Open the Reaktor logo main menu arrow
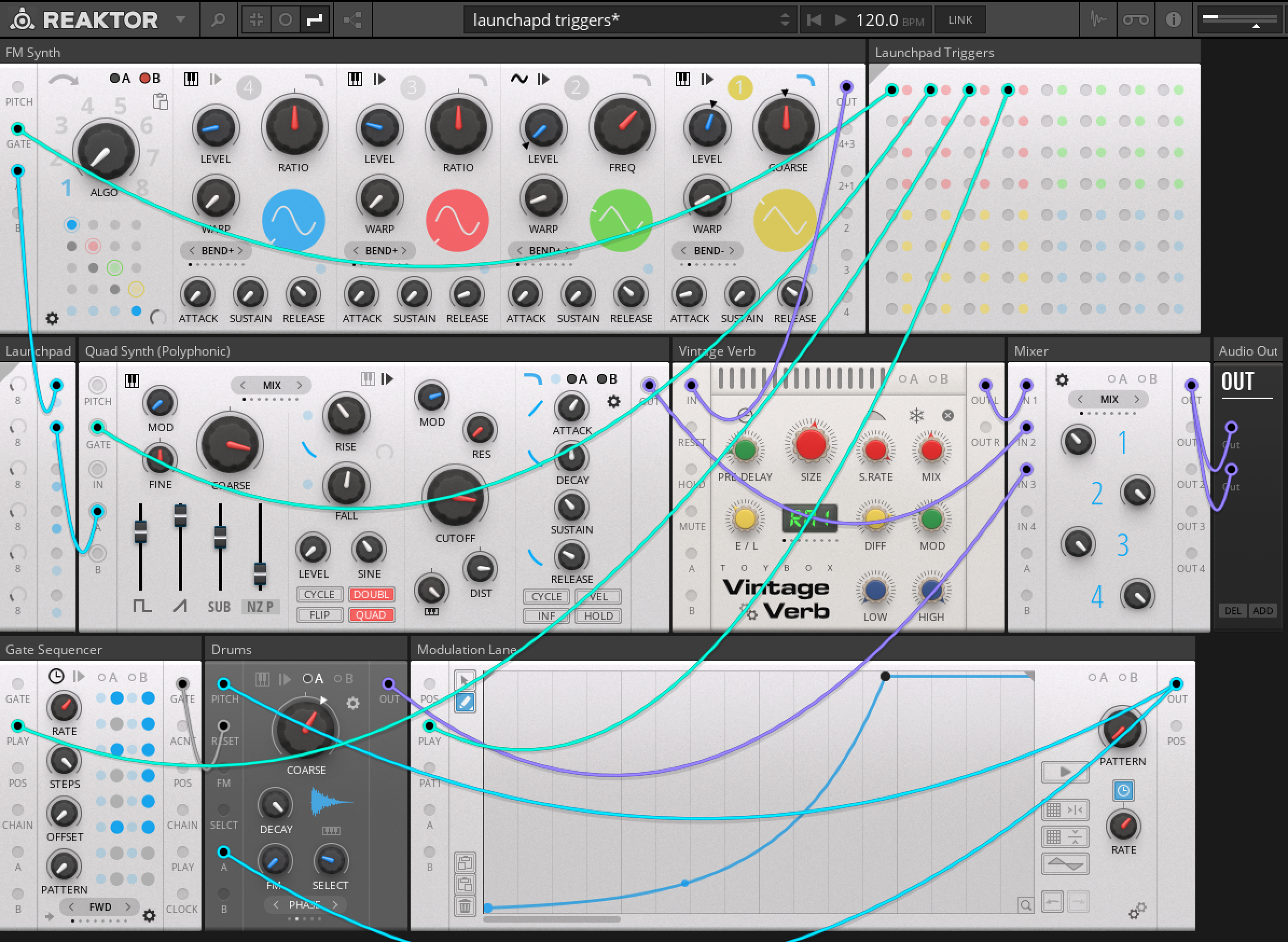The image size is (1288, 942). 180,20
